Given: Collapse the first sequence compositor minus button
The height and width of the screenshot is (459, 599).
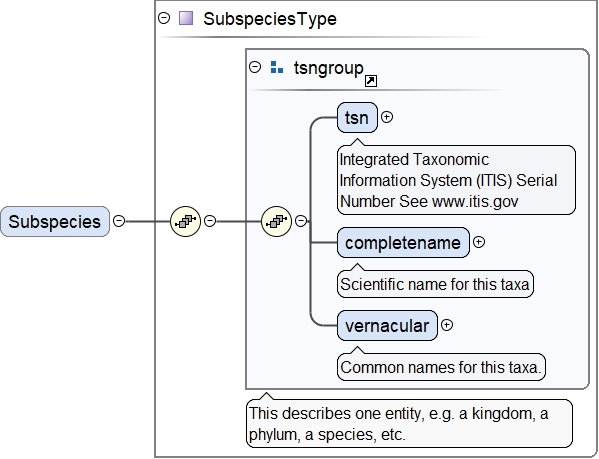Looking at the screenshot, I should coord(210,221).
